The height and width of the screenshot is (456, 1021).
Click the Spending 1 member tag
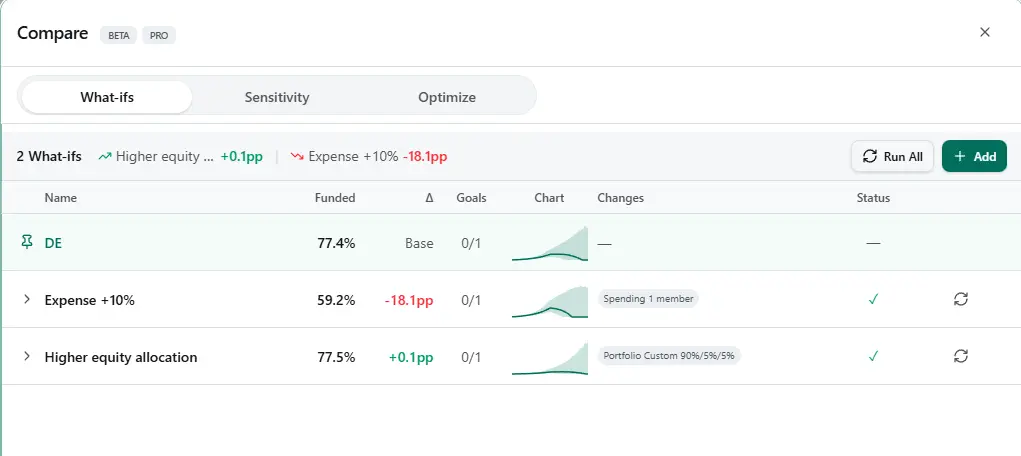pyautogui.click(x=648, y=299)
